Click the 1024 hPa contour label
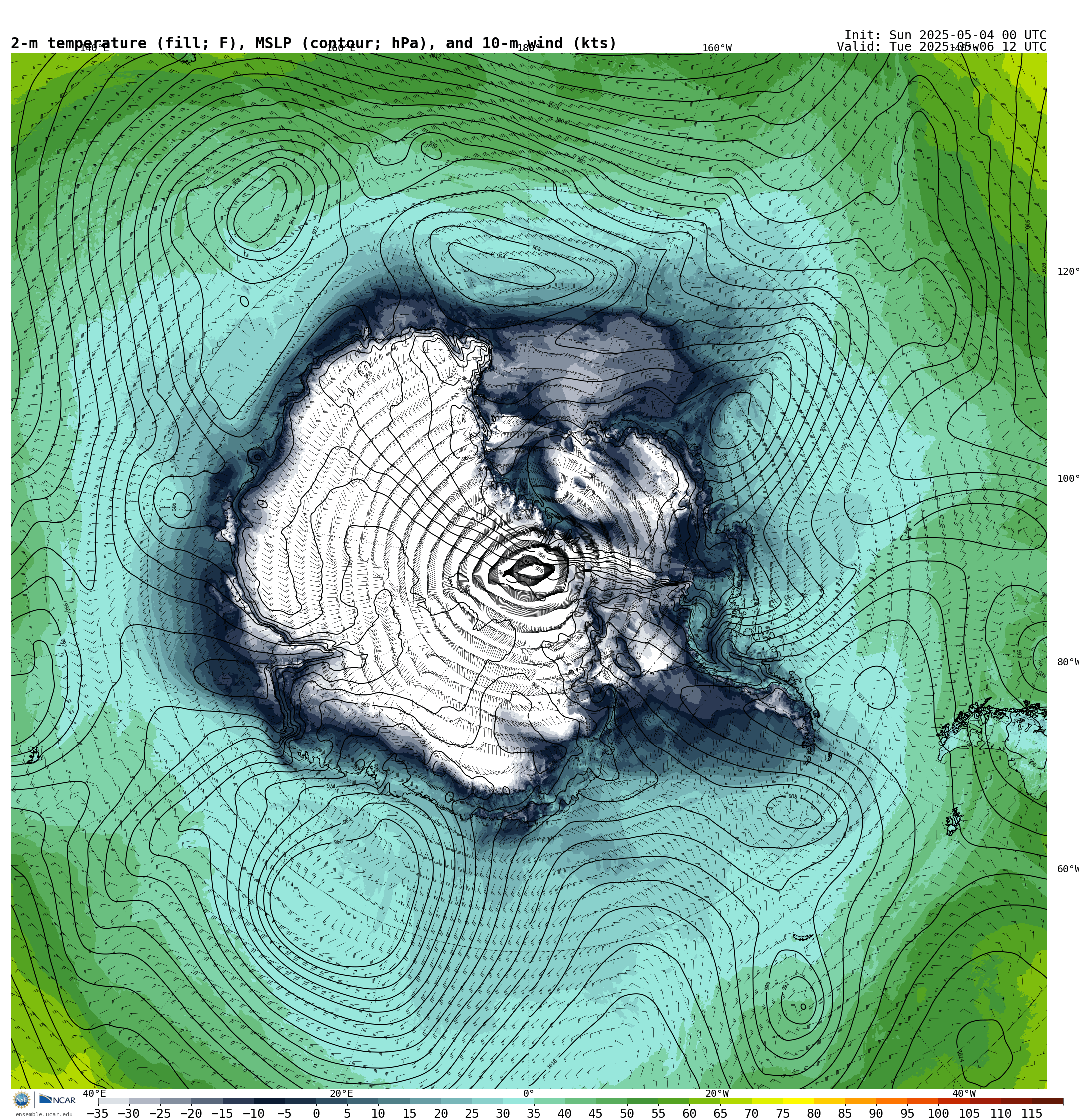The image size is (1079, 1120). [x=960, y=1055]
